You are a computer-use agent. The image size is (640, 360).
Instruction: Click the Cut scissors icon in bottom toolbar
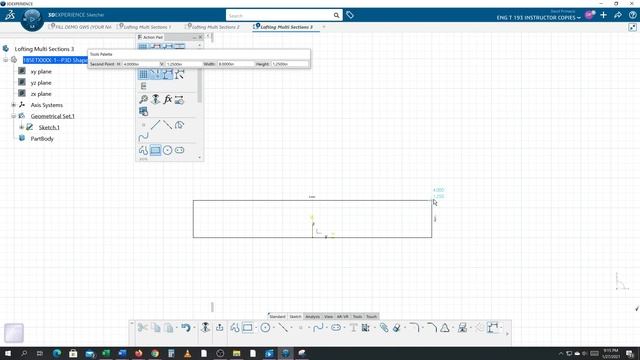[142, 327]
